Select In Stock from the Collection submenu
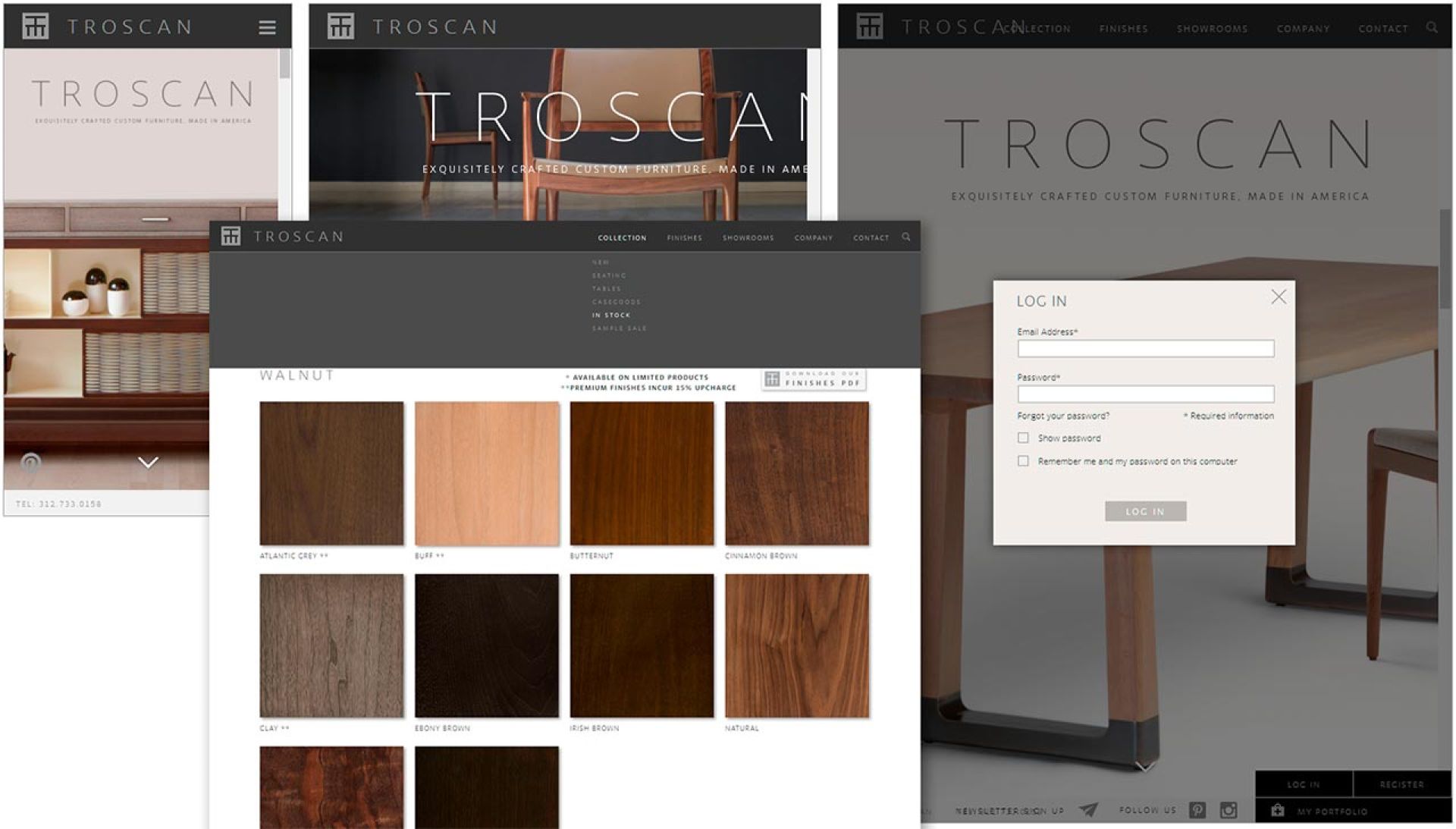 (x=611, y=315)
